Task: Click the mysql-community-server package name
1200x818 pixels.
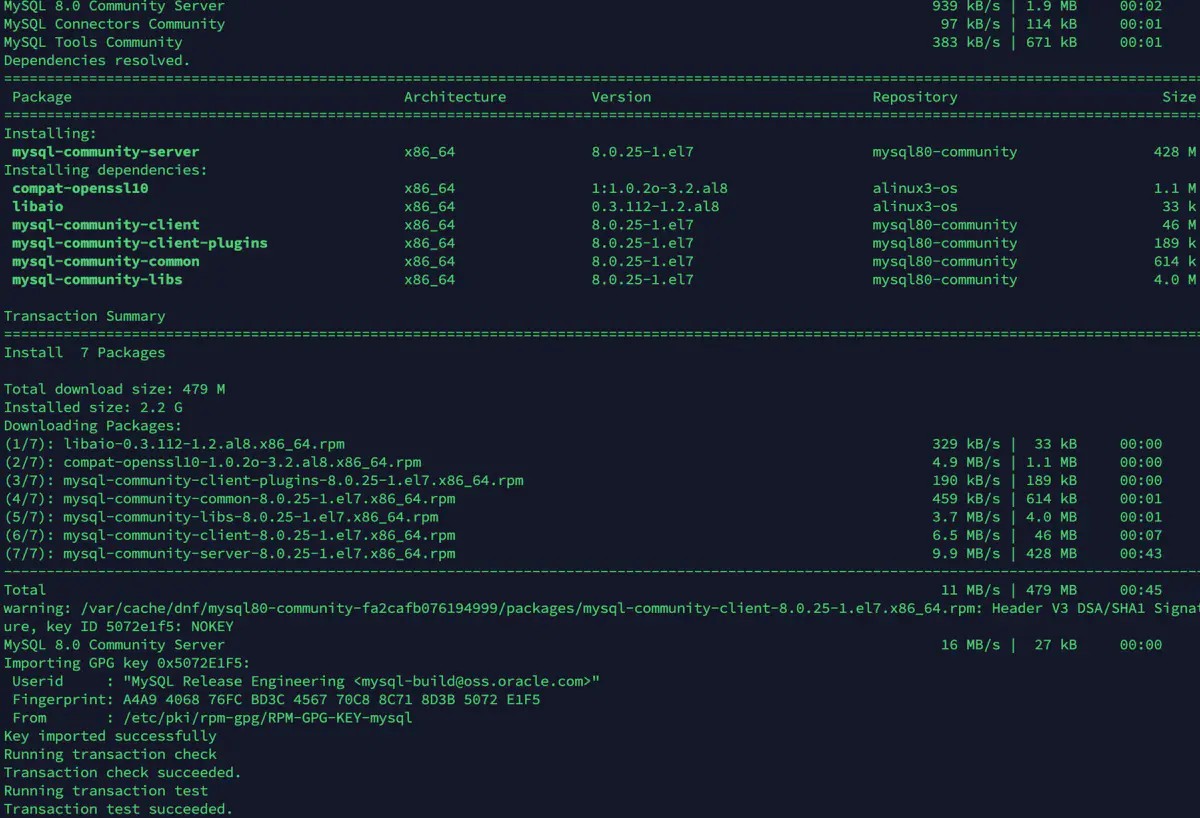Action: 105,152
